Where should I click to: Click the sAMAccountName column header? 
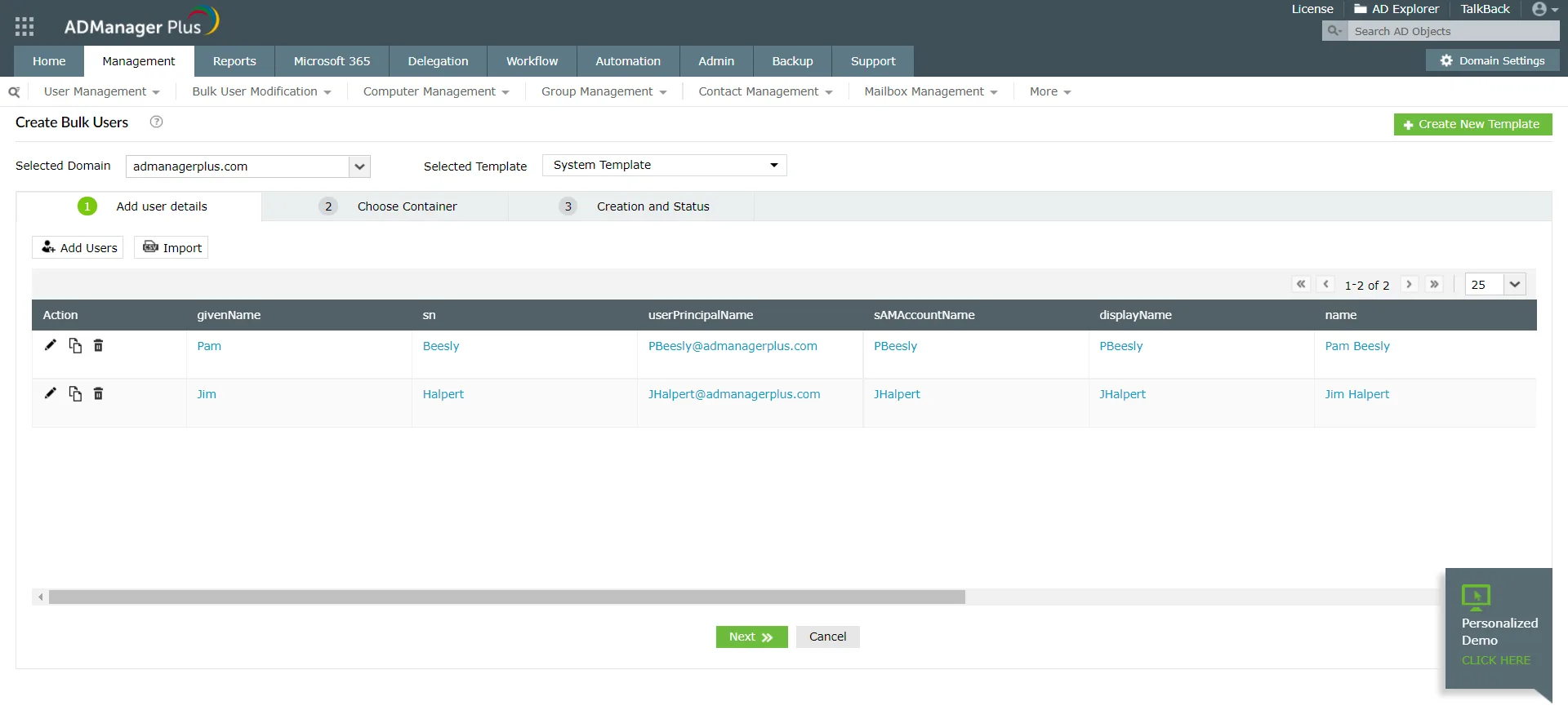coord(924,315)
